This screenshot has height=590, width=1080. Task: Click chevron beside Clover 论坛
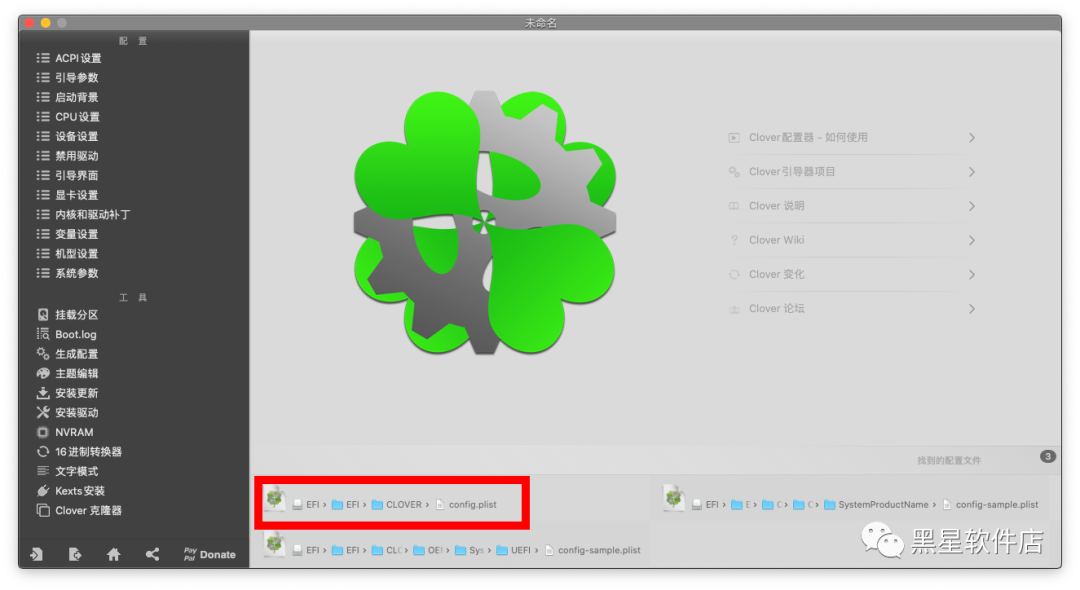point(971,308)
